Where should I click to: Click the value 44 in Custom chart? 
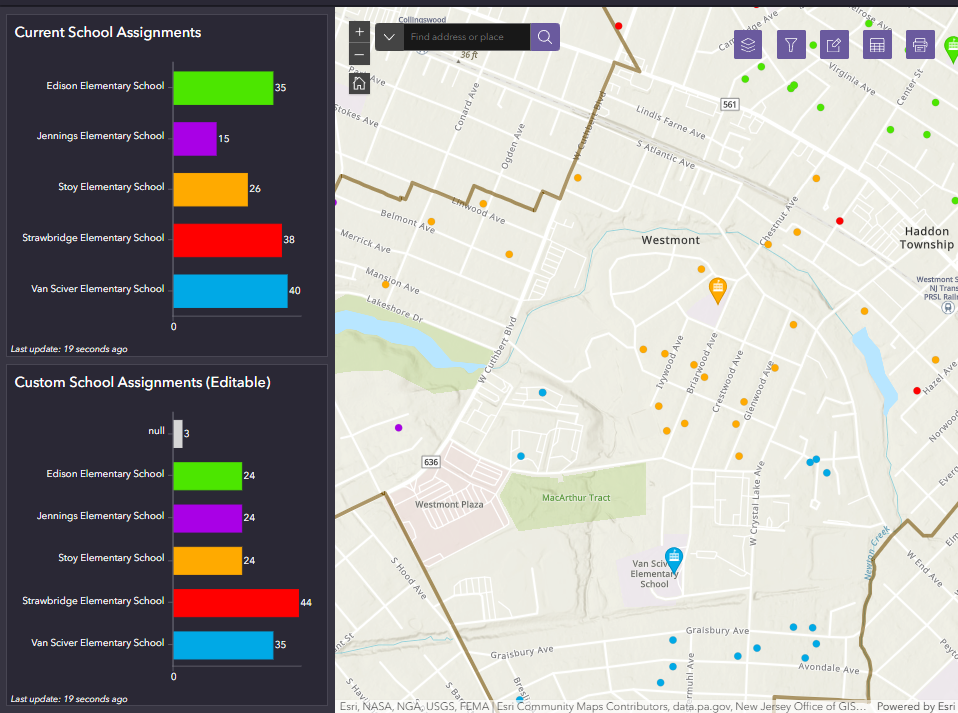[x=306, y=602]
